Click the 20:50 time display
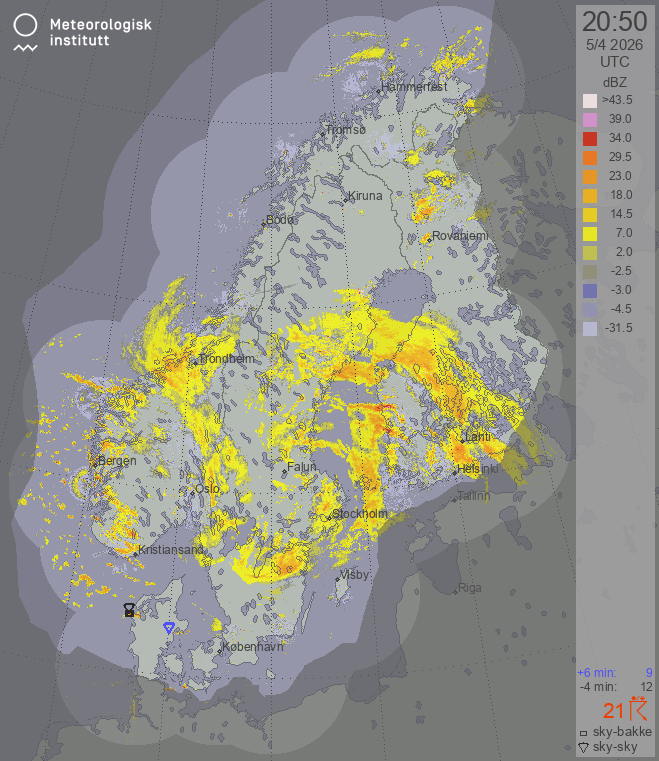This screenshot has width=659, height=761. pos(614,22)
